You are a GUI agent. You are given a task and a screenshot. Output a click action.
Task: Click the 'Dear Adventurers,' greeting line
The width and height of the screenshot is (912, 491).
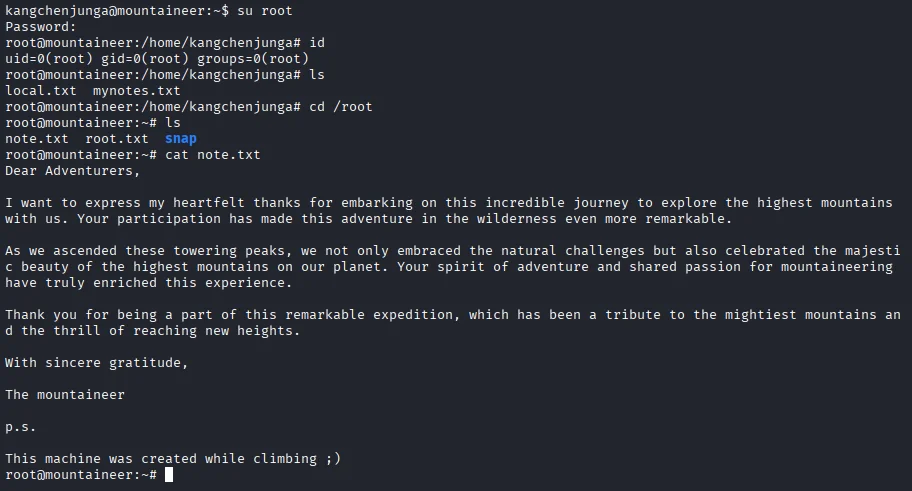click(x=72, y=171)
